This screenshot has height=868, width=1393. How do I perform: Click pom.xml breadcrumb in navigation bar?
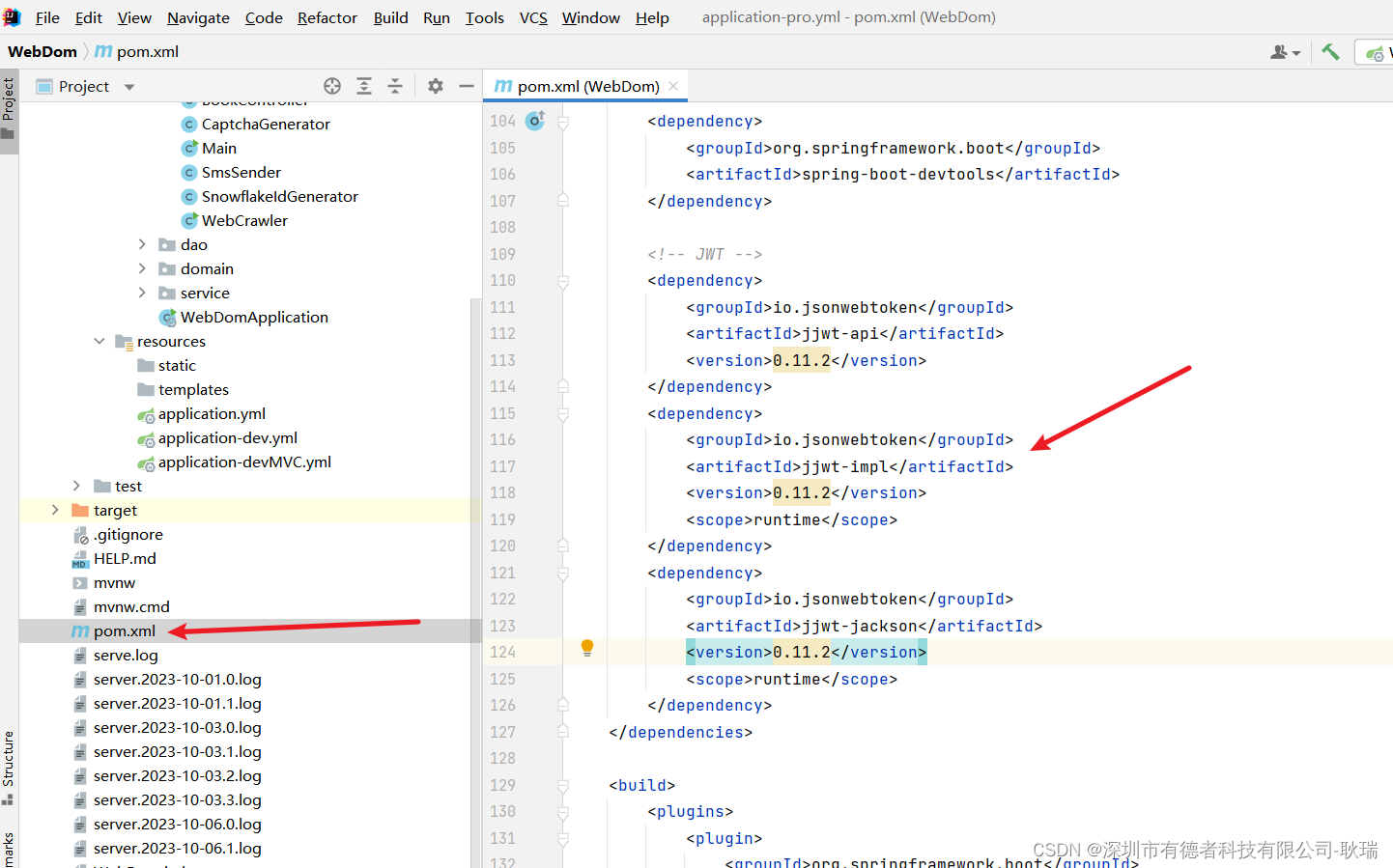(137, 52)
